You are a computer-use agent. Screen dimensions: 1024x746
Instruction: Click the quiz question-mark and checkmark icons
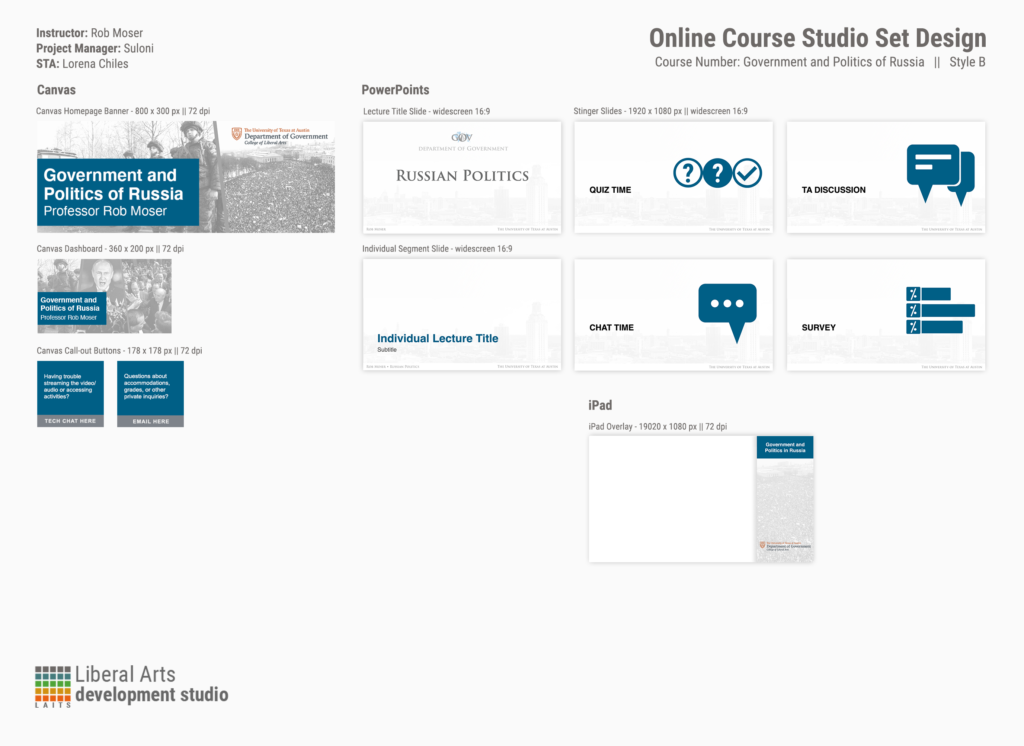[x=718, y=173]
